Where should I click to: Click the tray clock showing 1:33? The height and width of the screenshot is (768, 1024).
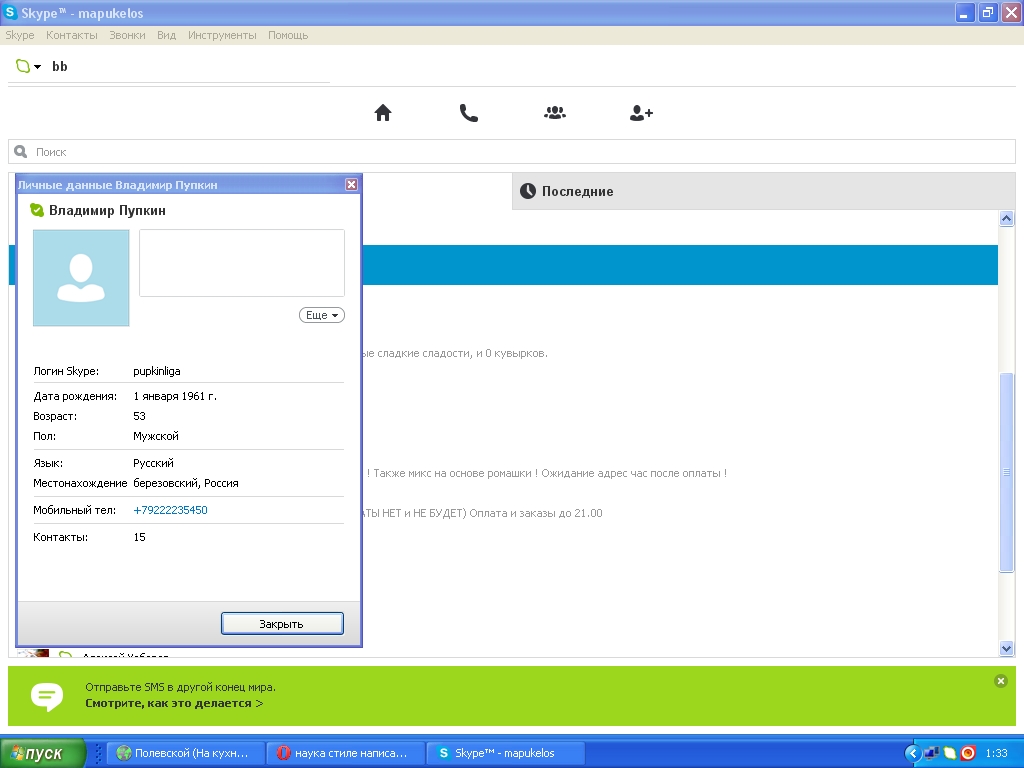click(997, 753)
